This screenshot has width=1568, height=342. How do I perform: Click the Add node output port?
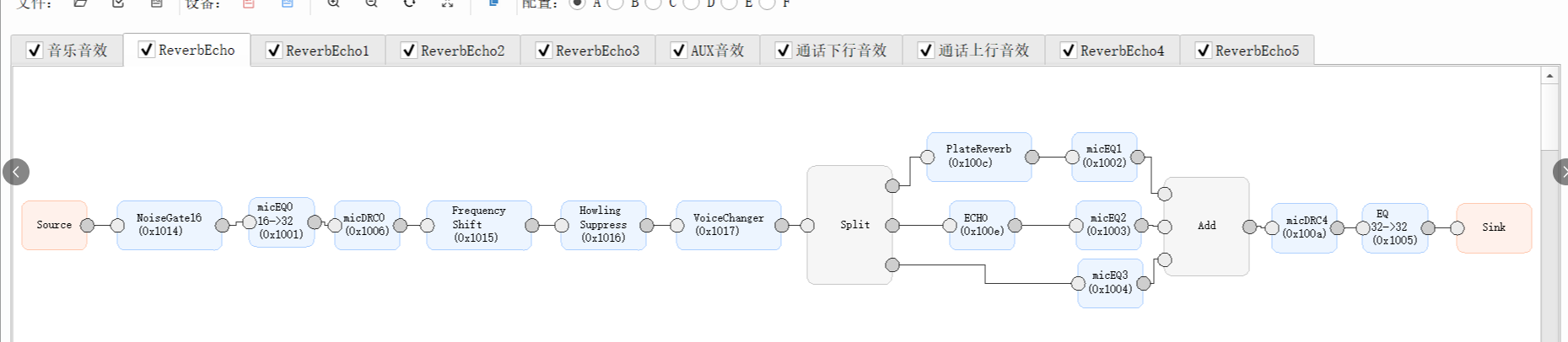(x=1249, y=226)
